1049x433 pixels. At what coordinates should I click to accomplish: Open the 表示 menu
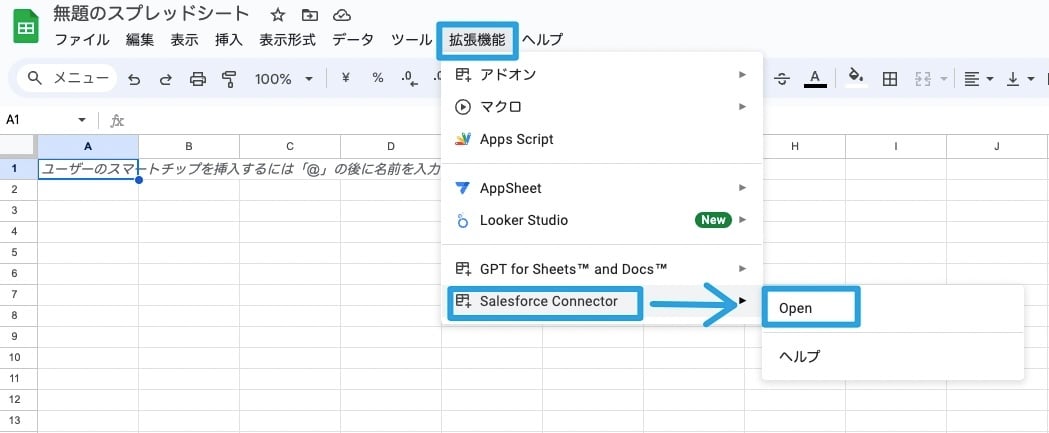click(185, 39)
